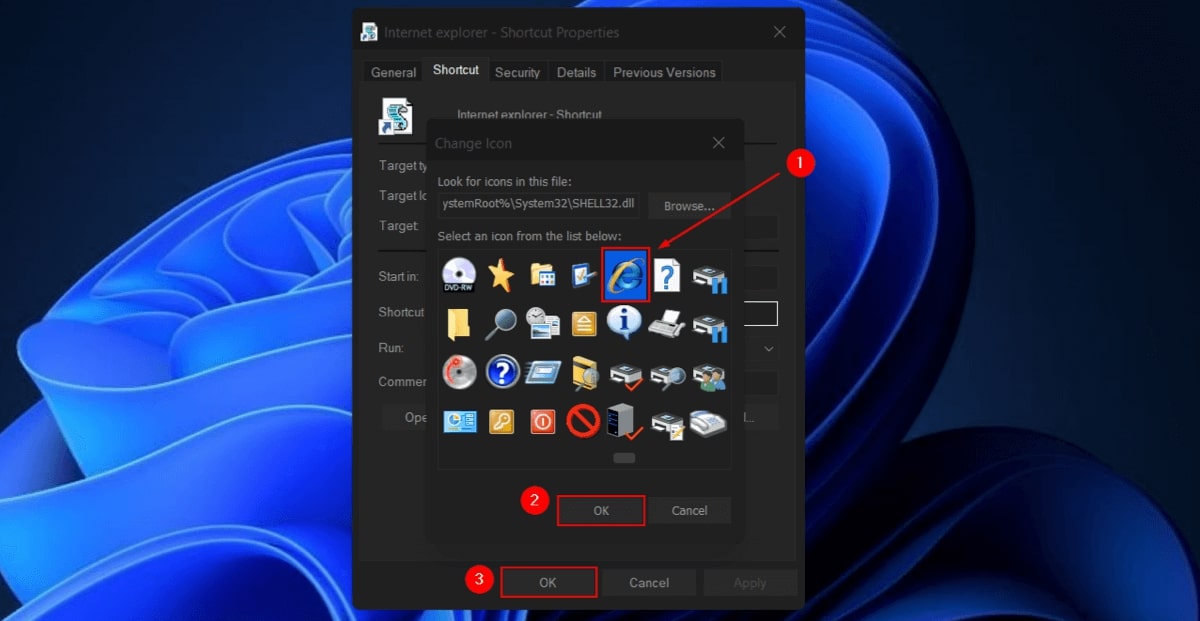The image size is (1200, 621).
Task: Cancel the Change Icon dialog
Action: (691, 510)
